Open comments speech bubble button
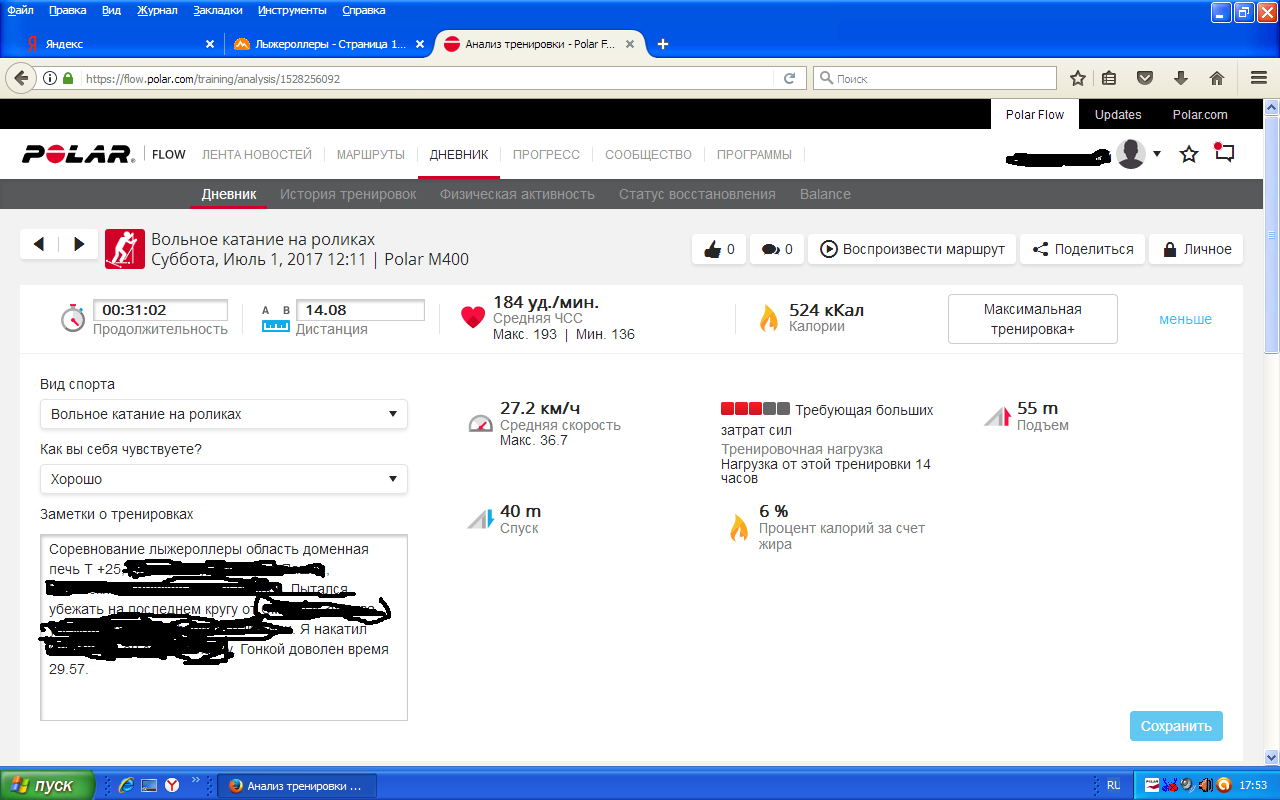1280x800 pixels. [776, 249]
